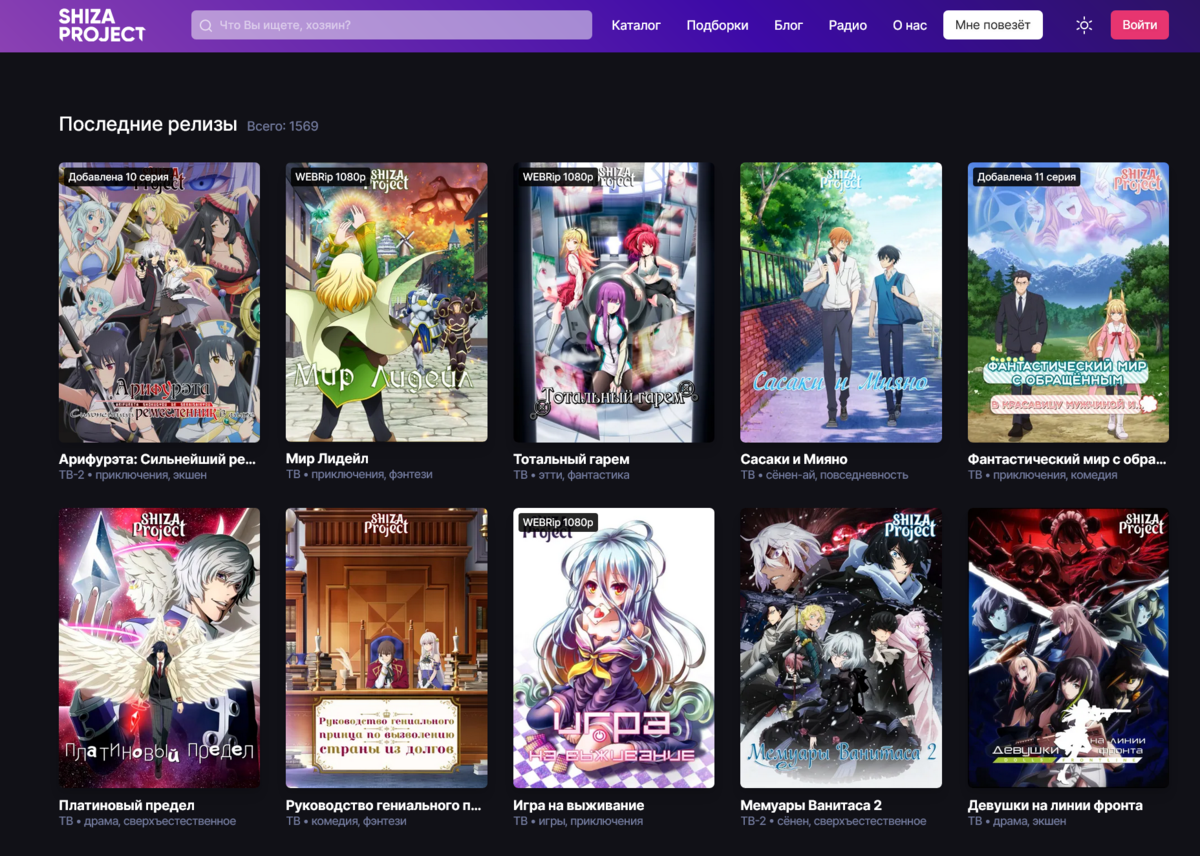Go to the Блог section
The width and height of the screenshot is (1200, 856).
click(788, 25)
